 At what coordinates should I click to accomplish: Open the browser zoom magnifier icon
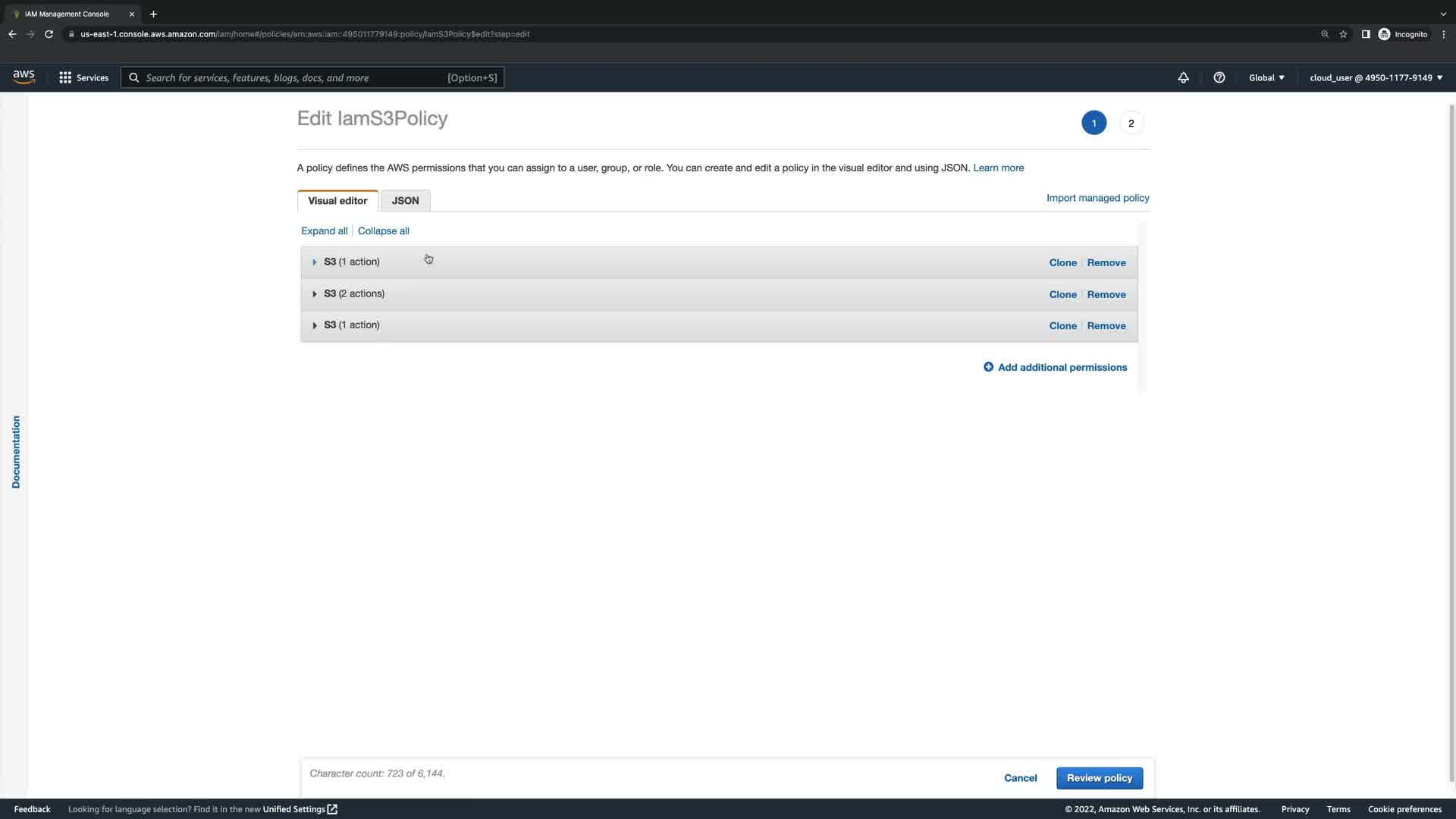[x=1324, y=34]
